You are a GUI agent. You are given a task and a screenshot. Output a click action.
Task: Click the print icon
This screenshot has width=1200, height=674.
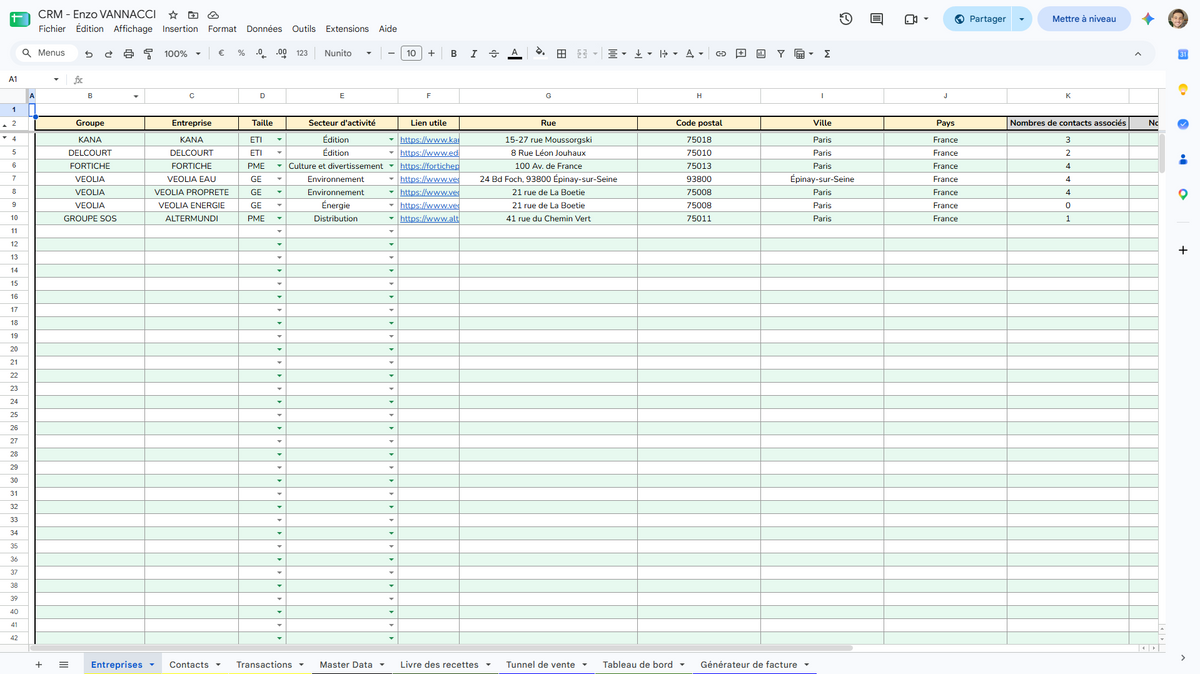tap(128, 54)
